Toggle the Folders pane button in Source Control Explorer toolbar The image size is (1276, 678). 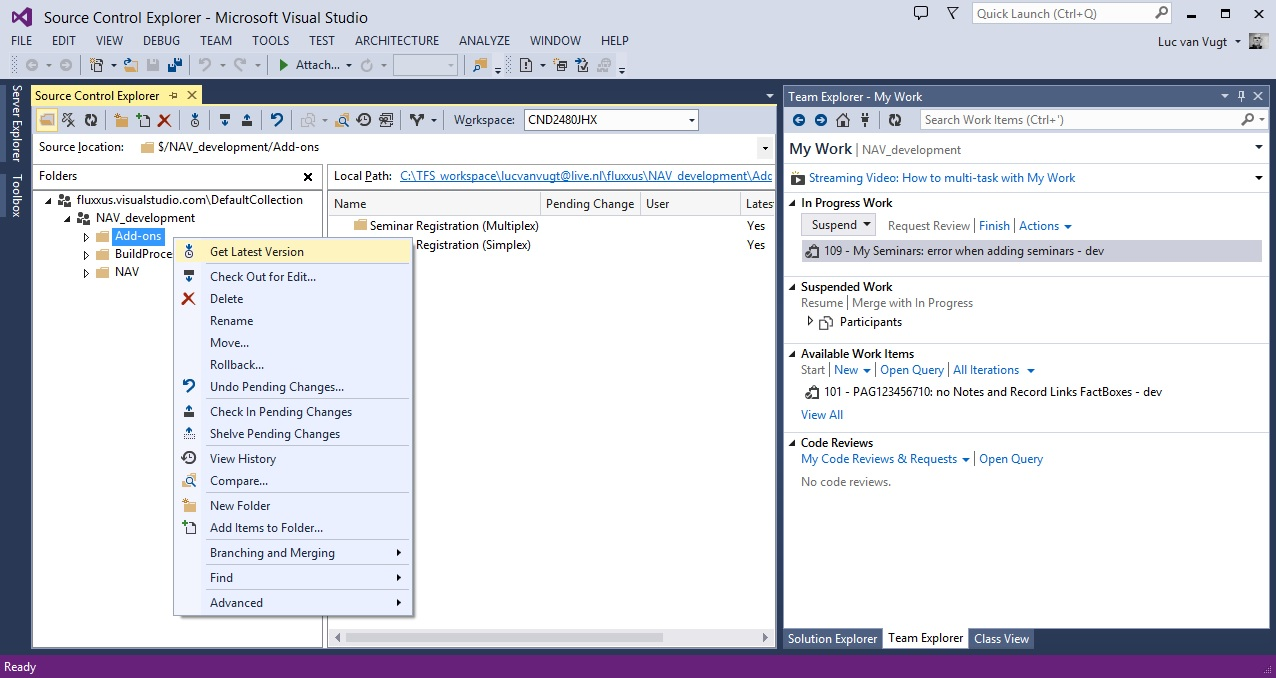click(x=48, y=120)
